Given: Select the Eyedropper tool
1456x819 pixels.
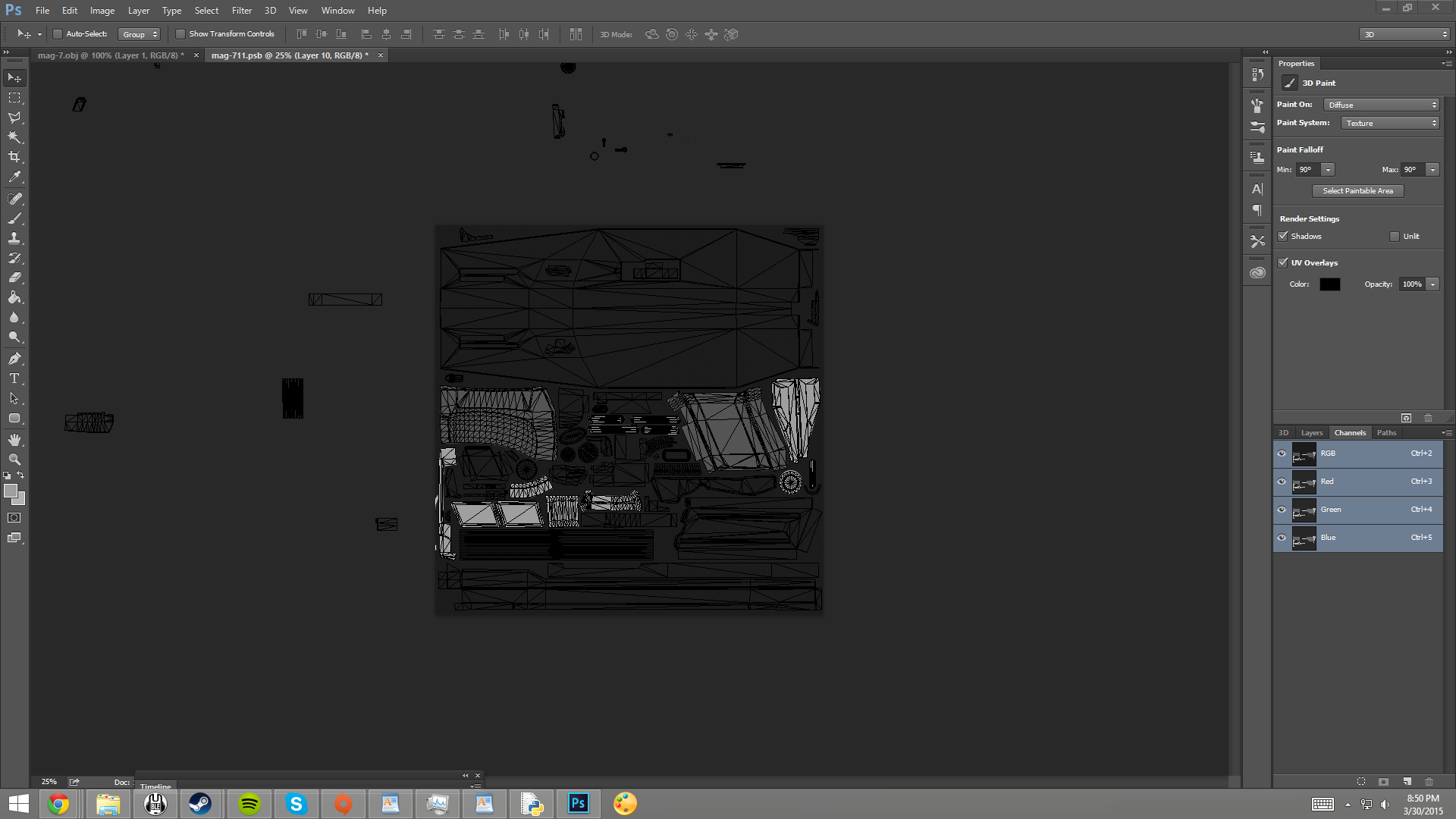Looking at the screenshot, I should tap(14, 177).
